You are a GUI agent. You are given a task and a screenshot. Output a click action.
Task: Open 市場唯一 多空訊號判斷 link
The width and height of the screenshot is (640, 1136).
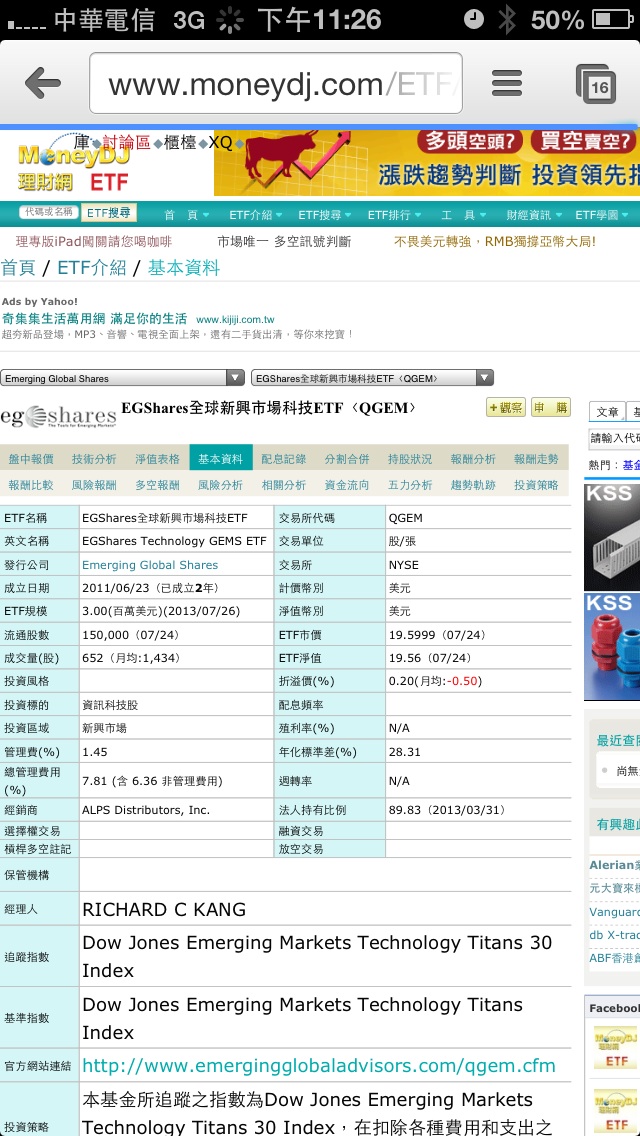pyautogui.click(x=284, y=242)
